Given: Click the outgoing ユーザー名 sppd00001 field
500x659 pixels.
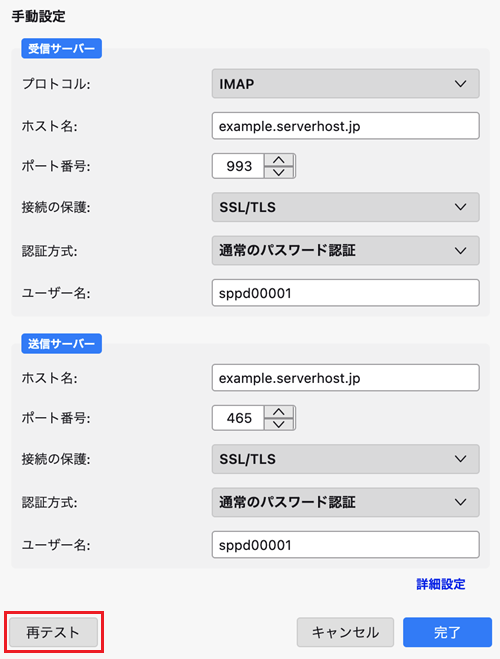Looking at the screenshot, I should [345, 545].
